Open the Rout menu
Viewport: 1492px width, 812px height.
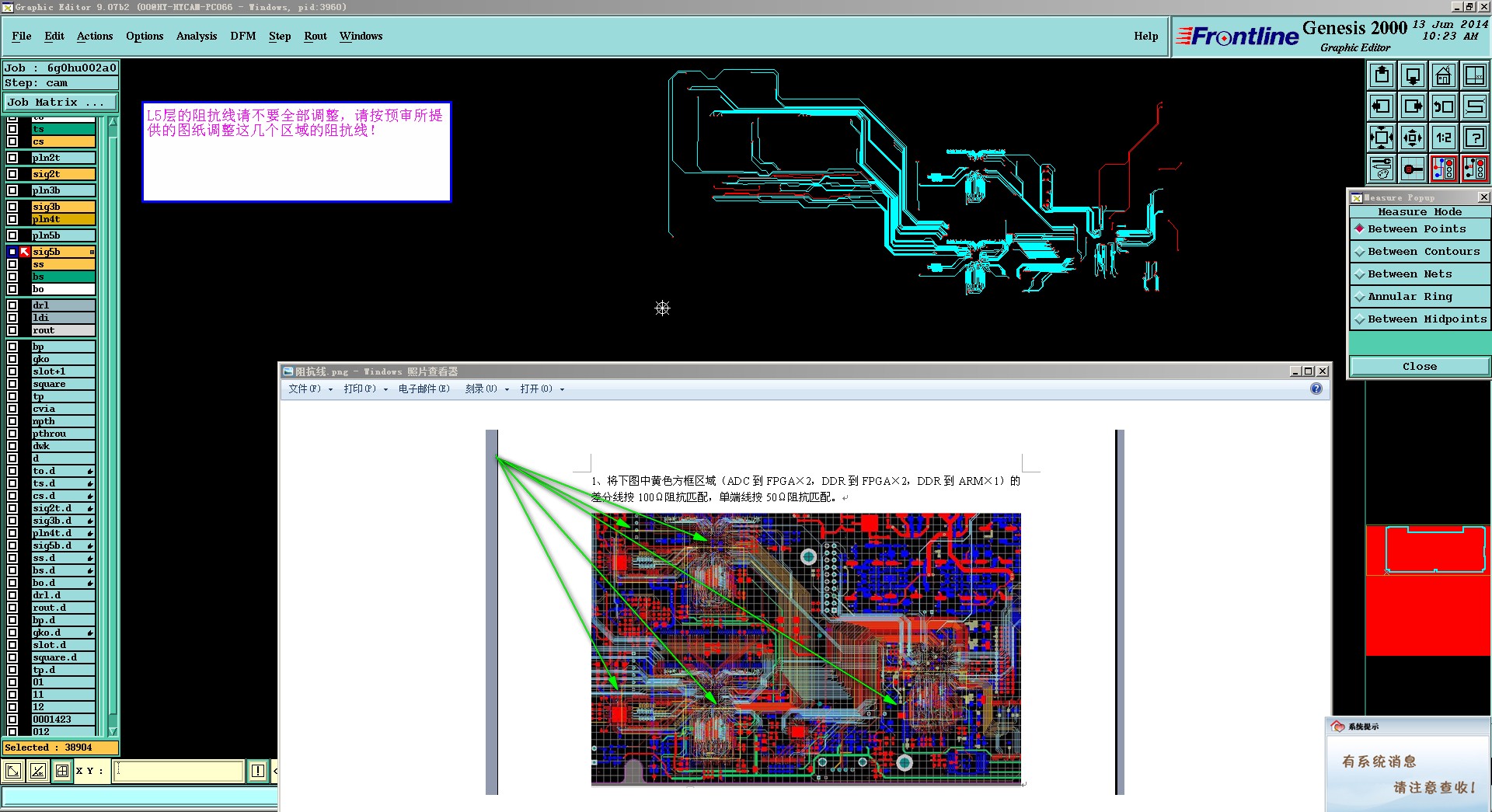point(315,37)
